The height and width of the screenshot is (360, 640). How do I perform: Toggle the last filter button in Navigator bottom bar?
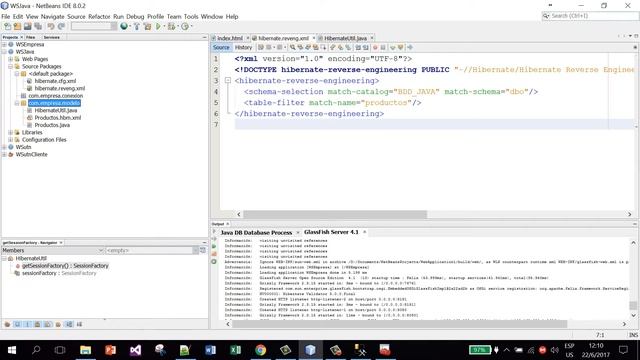[x=80, y=324]
